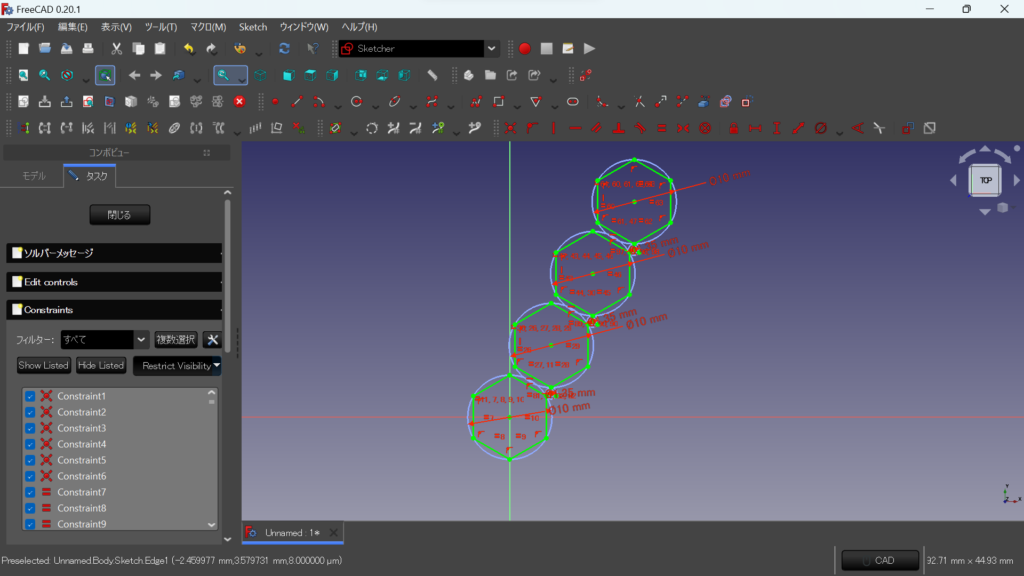Uncheck the Constraint8 checkbox

pyautogui.click(x=30, y=508)
